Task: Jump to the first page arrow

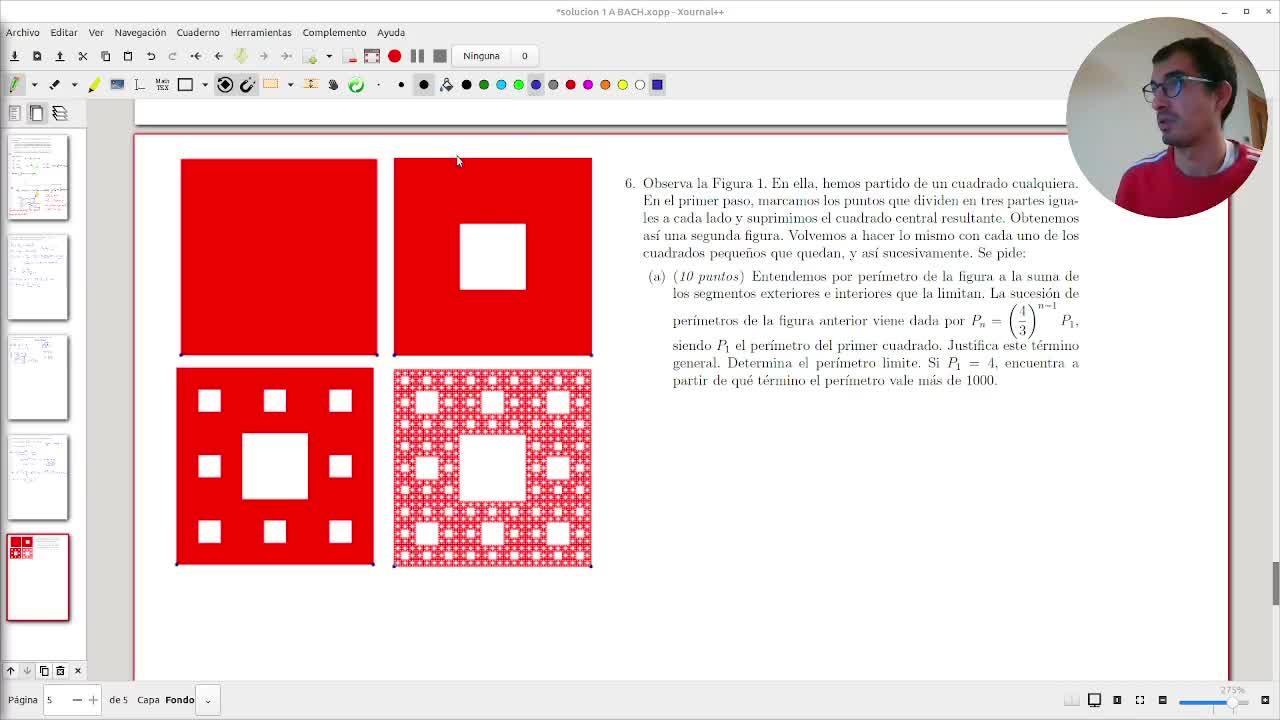Action: pyautogui.click(x=196, y=56)
